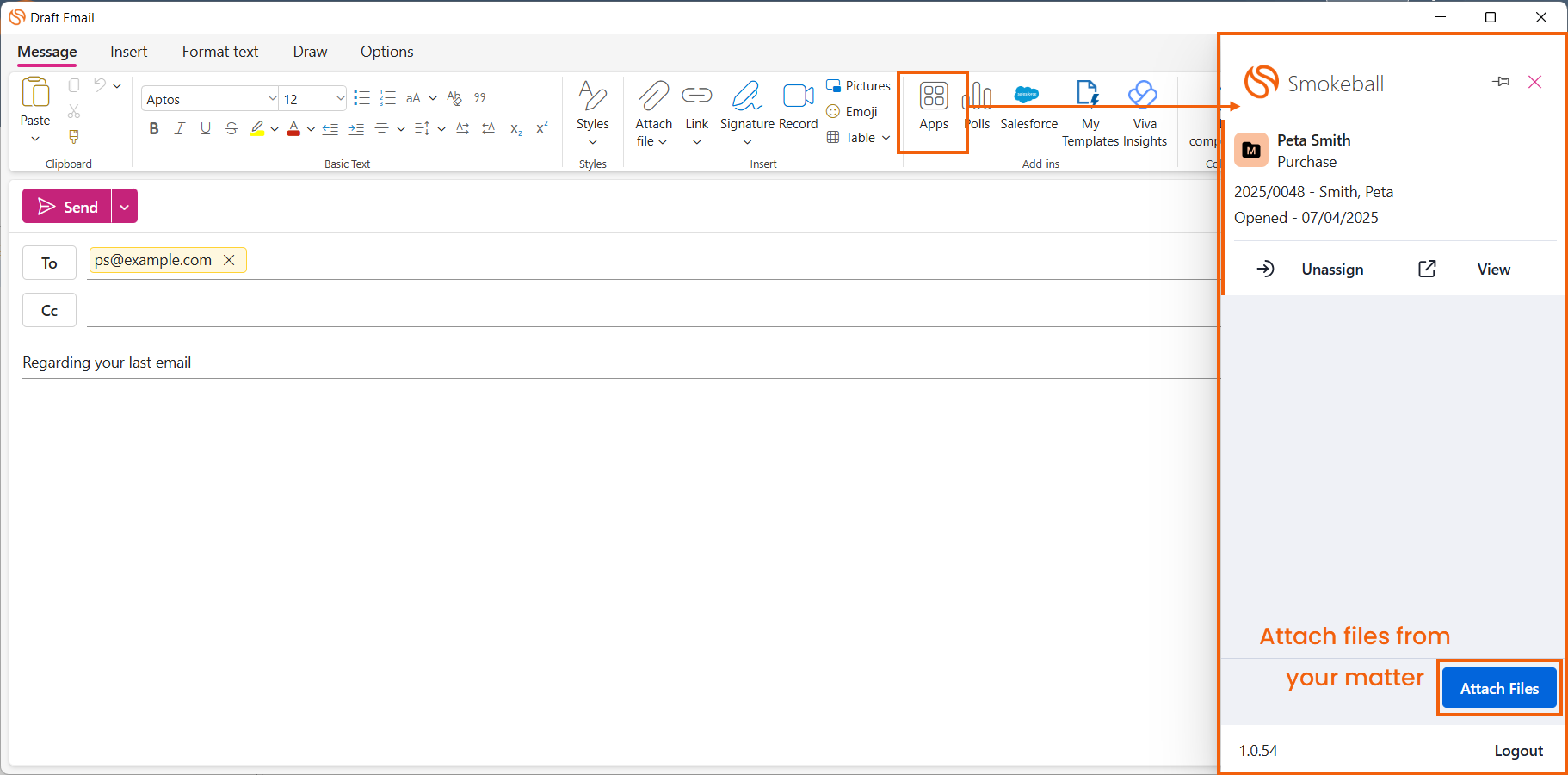
Task: Open the font color picker arrow
Action: click(311, 129)
